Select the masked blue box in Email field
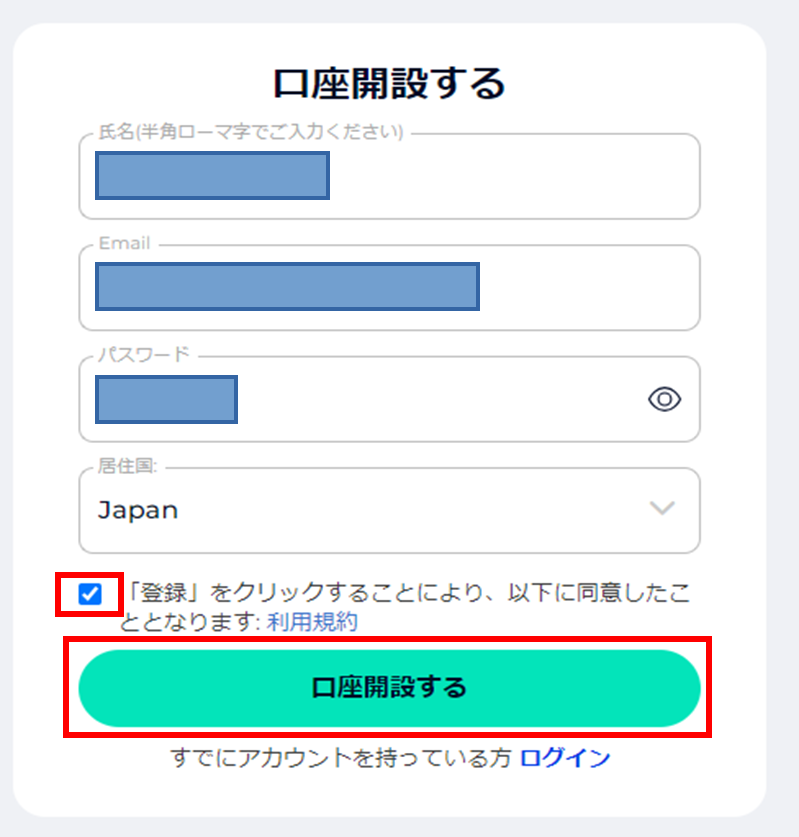 [287, 286]
